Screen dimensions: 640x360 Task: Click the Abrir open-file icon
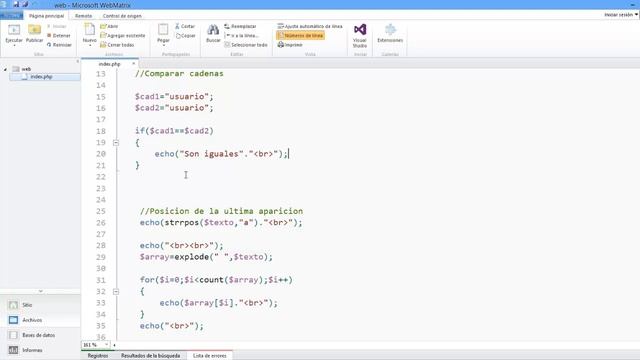click(103, 26)
